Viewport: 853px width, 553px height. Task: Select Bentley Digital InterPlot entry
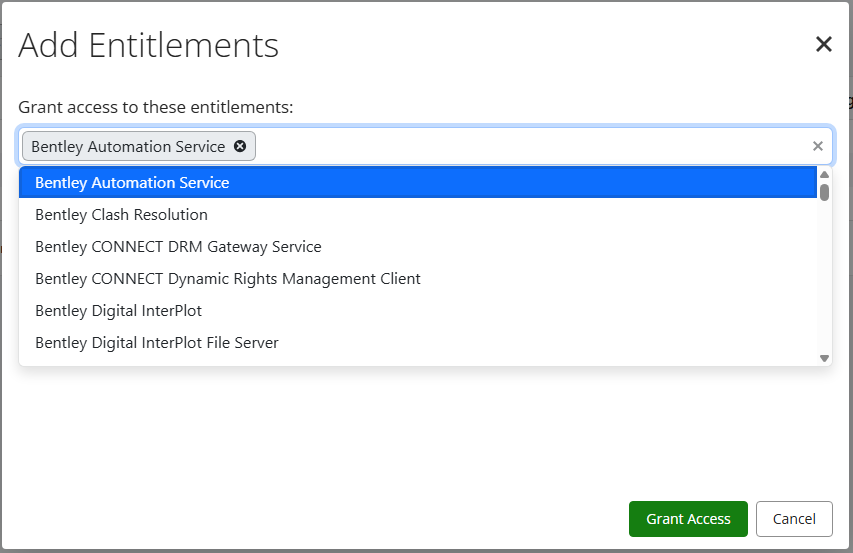[x=118, y=311]
